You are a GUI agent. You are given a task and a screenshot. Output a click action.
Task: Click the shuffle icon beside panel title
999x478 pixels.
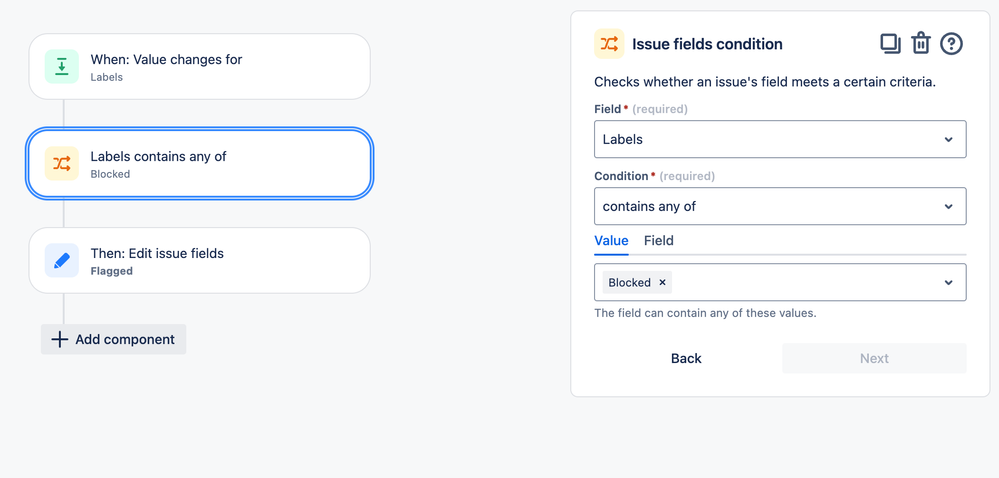pos(609,44)
